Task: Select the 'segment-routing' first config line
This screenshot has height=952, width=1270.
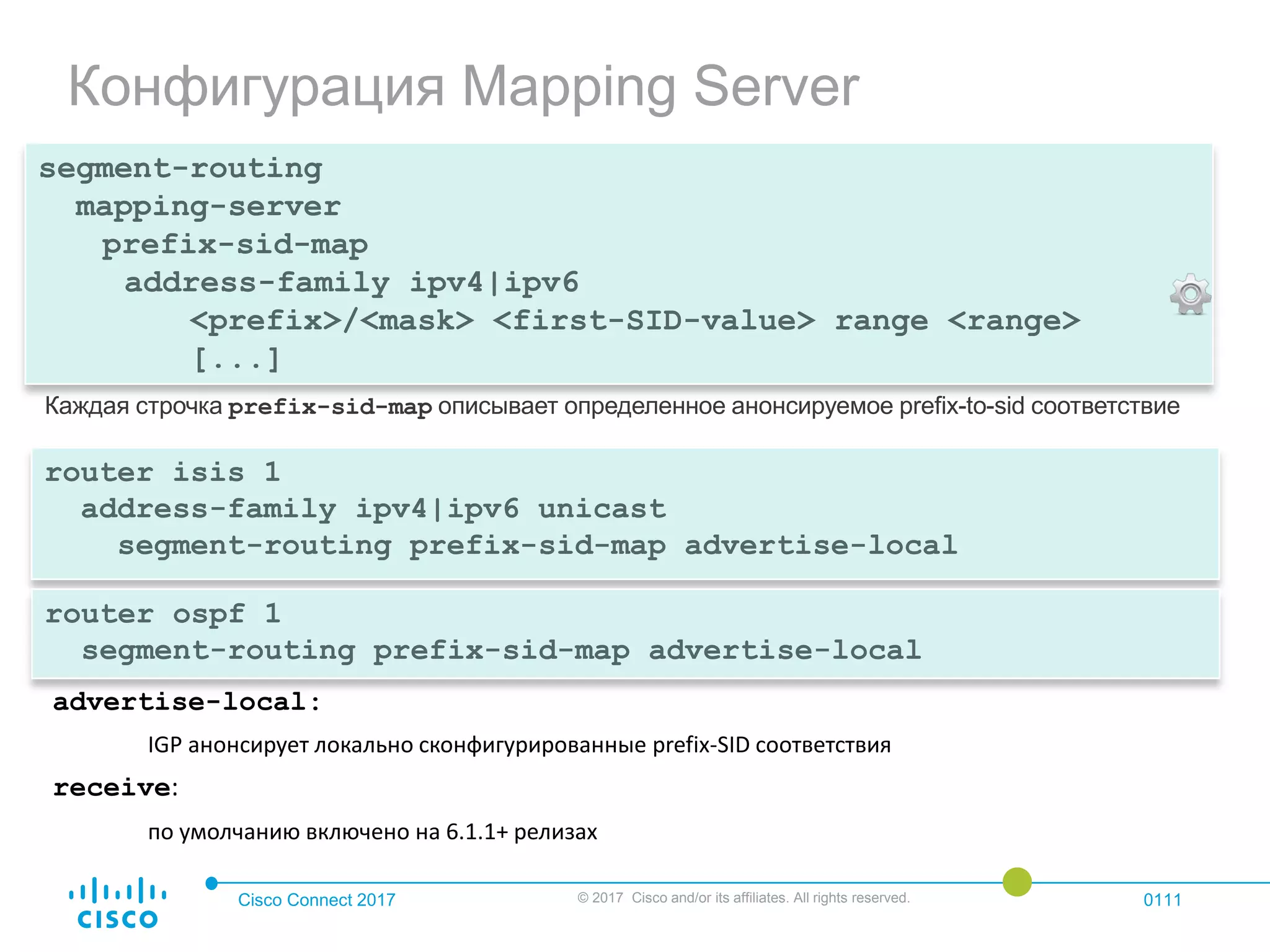Action: (180, 169)
